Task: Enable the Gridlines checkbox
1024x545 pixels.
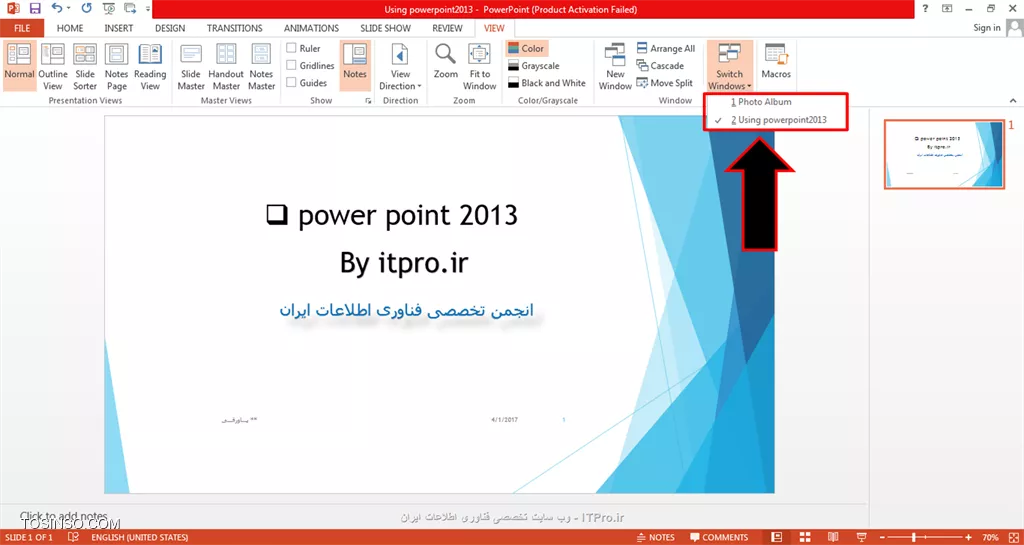Action: (311, 66)
